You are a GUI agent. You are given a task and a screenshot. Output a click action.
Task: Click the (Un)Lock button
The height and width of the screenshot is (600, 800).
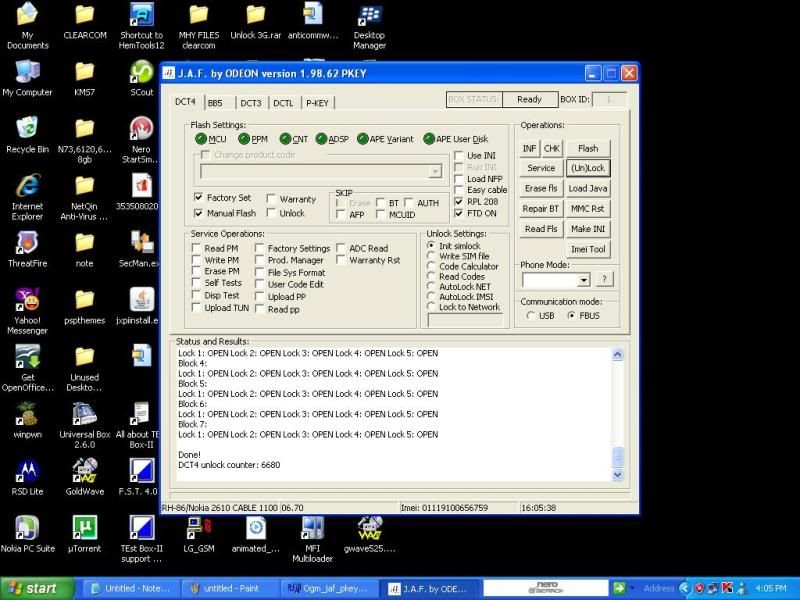point(588,168)
